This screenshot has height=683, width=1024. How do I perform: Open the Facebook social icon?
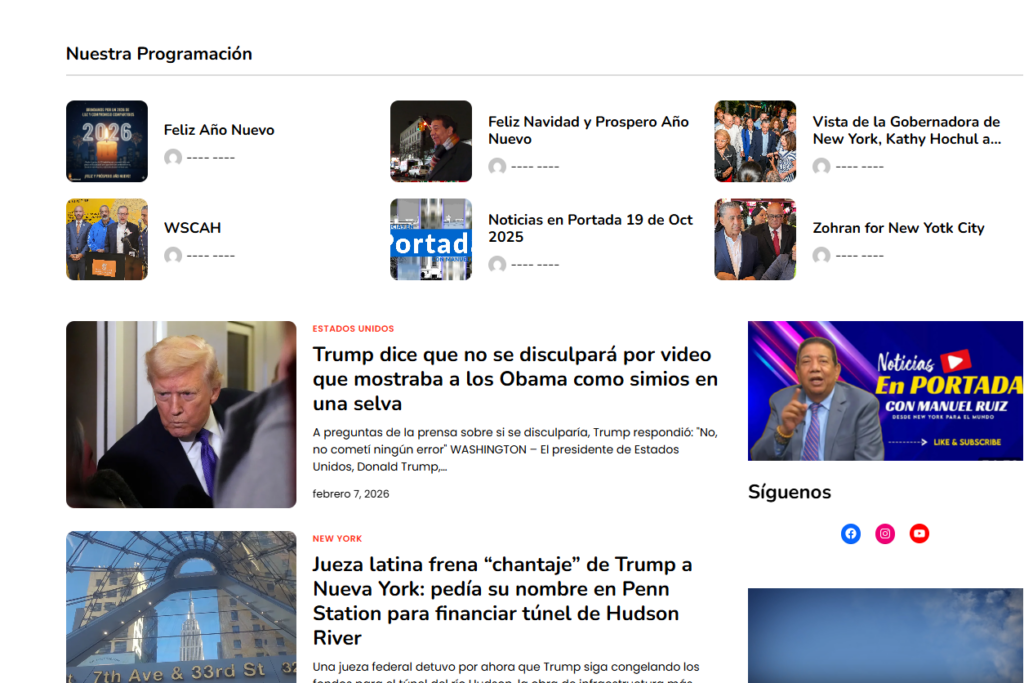(850, 534)
